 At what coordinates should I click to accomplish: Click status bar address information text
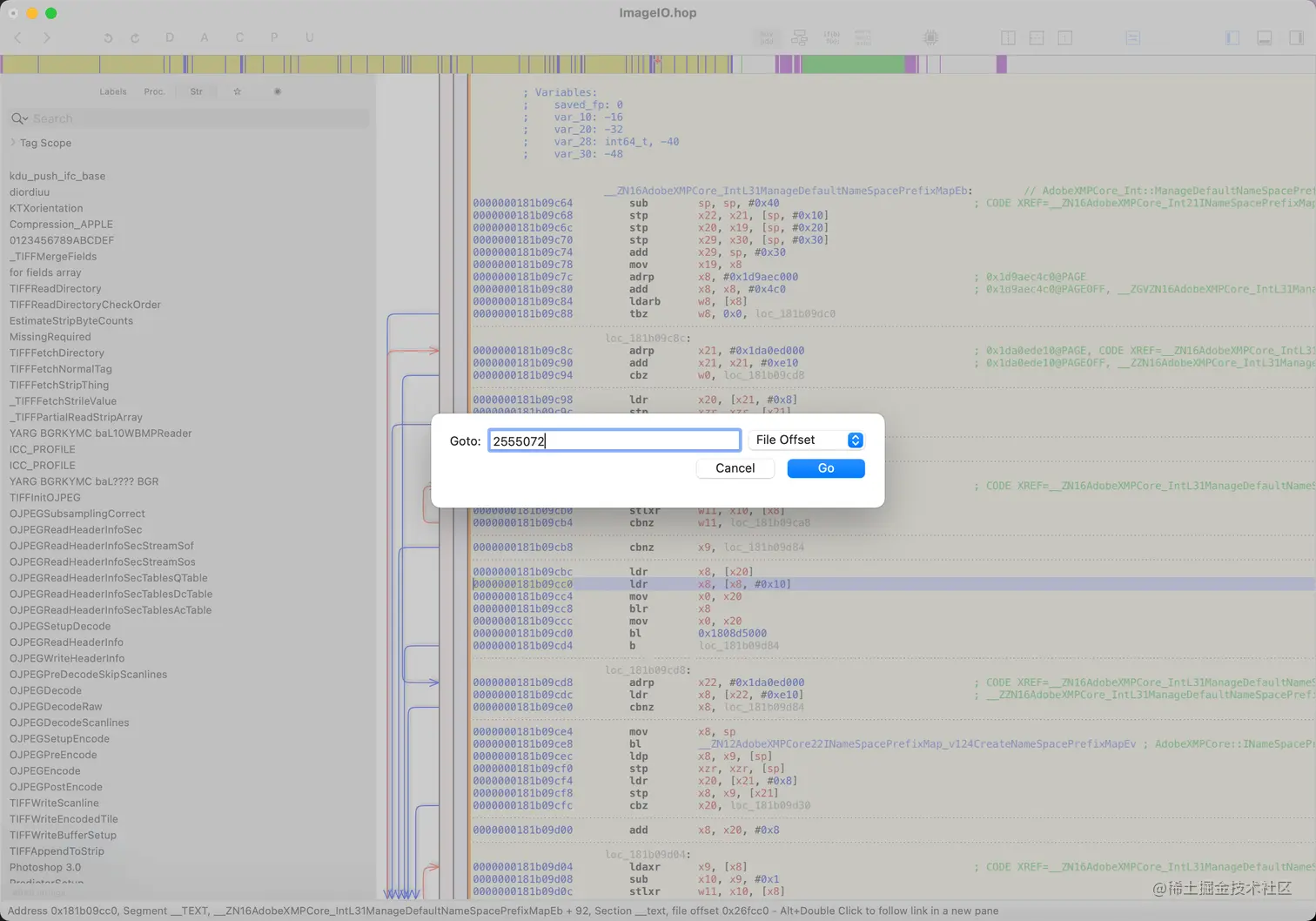503,911
